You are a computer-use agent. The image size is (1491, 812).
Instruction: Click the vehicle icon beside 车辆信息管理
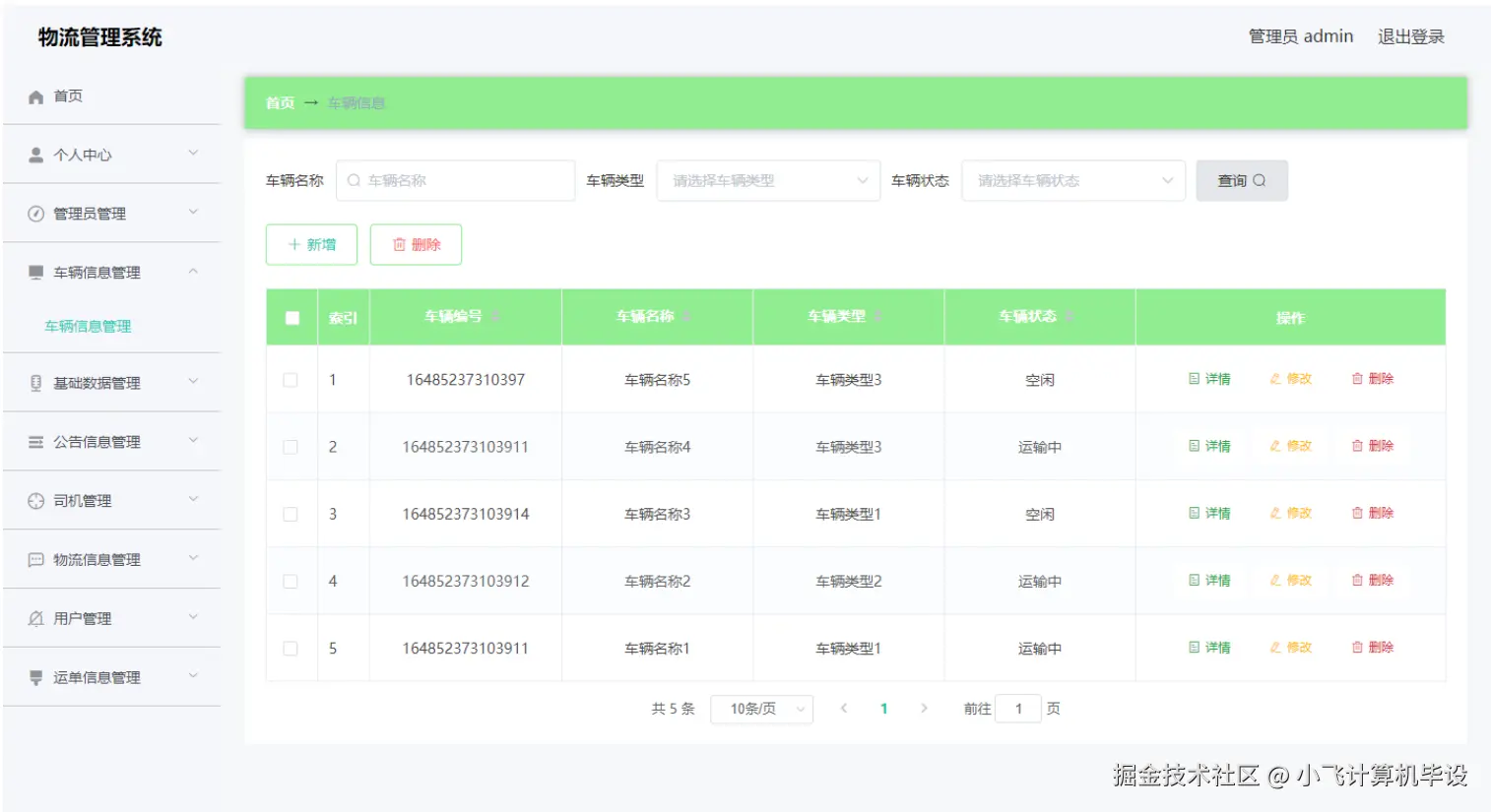pyautogui.click(x=34, y=272)
